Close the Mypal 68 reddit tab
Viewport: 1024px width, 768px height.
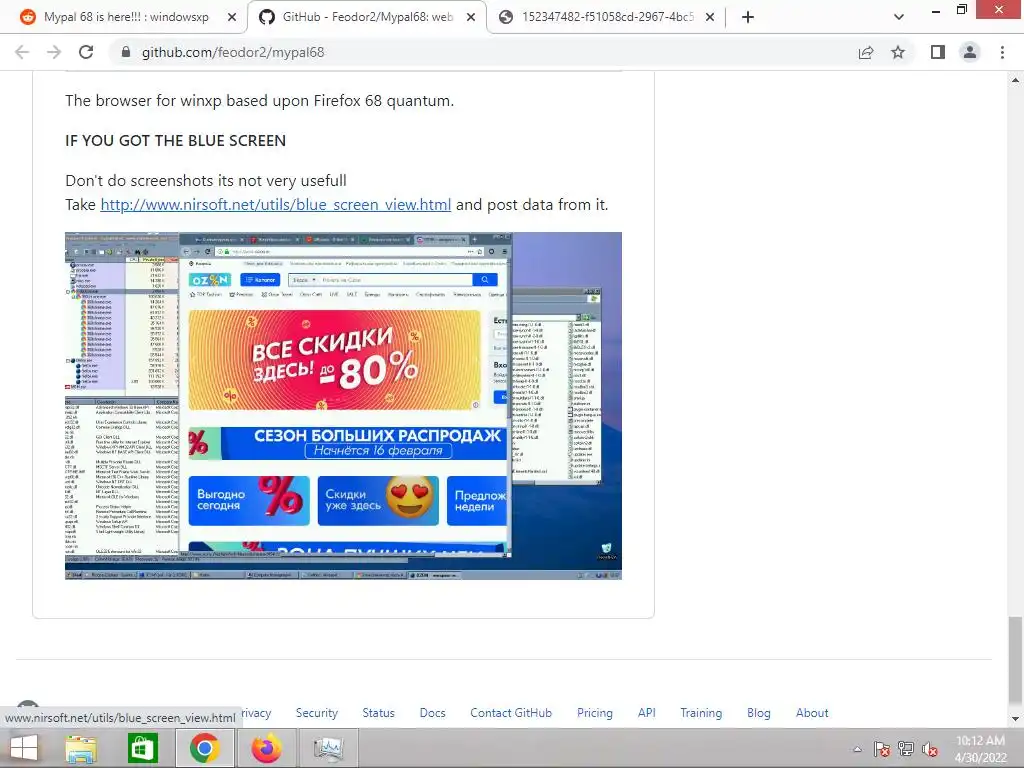[x=231, y=18]
